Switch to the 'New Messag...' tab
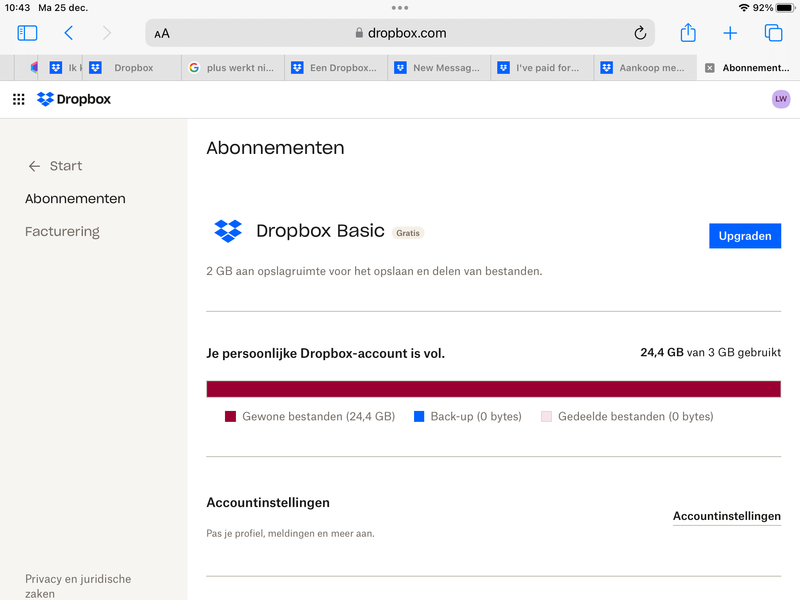Viewport: 800px width, 600px height. tap(440, 68)
